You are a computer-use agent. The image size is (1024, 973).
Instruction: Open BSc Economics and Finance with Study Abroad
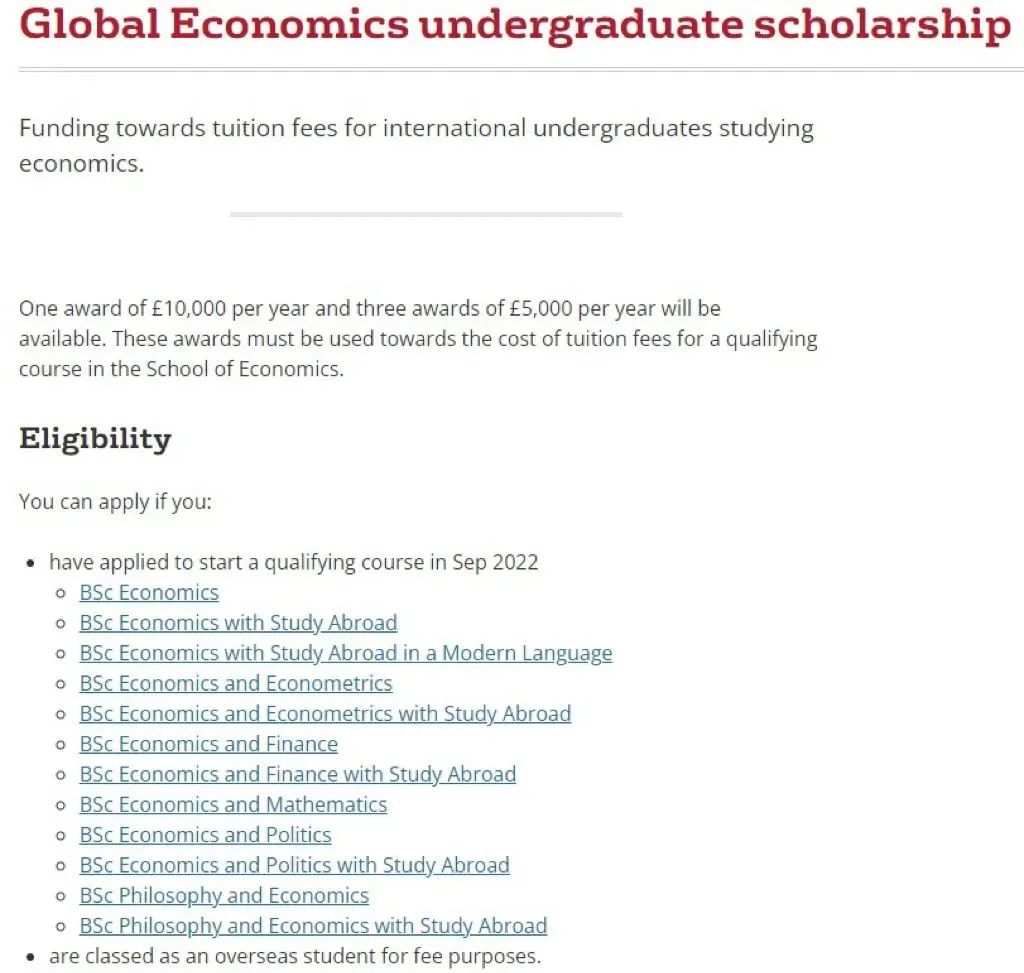click(298, 774)
